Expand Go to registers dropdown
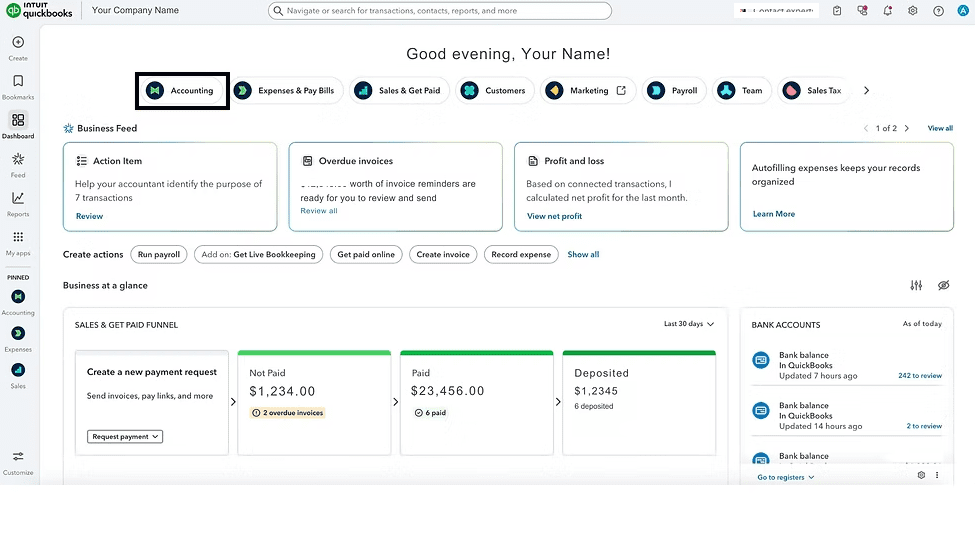This screenshot has height=545, width=975. click(785, 477)
